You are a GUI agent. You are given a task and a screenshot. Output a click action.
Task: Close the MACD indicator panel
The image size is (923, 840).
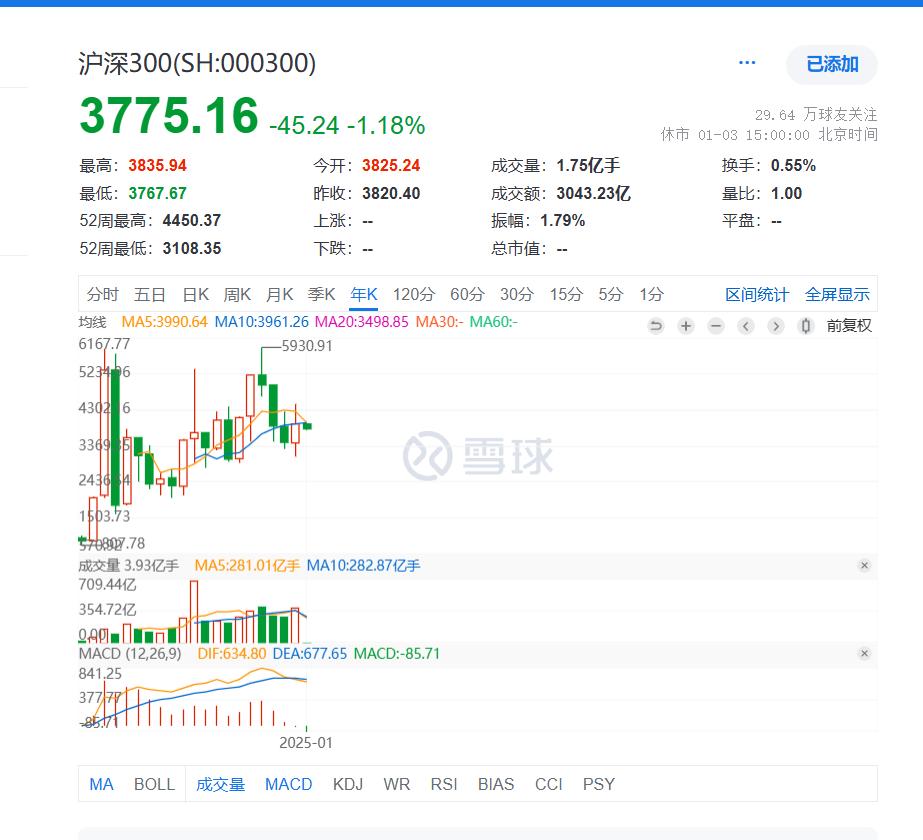(x=864, y=654)
